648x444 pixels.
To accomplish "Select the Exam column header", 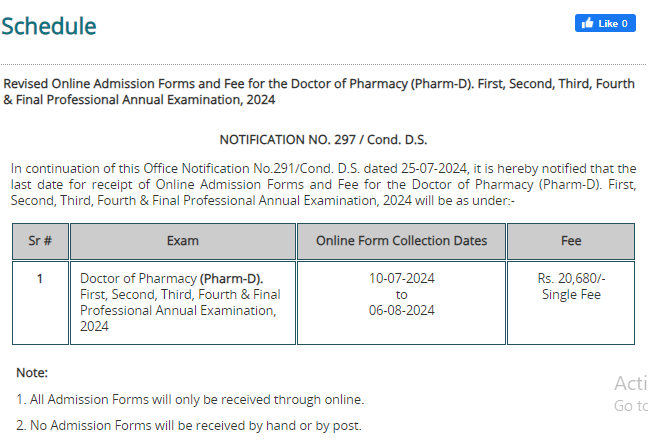I will tap(183, 241).
